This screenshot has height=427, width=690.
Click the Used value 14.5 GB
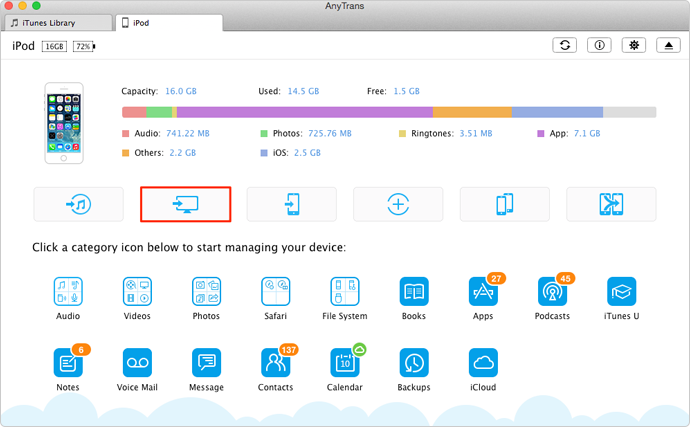(x=303, y=91)
